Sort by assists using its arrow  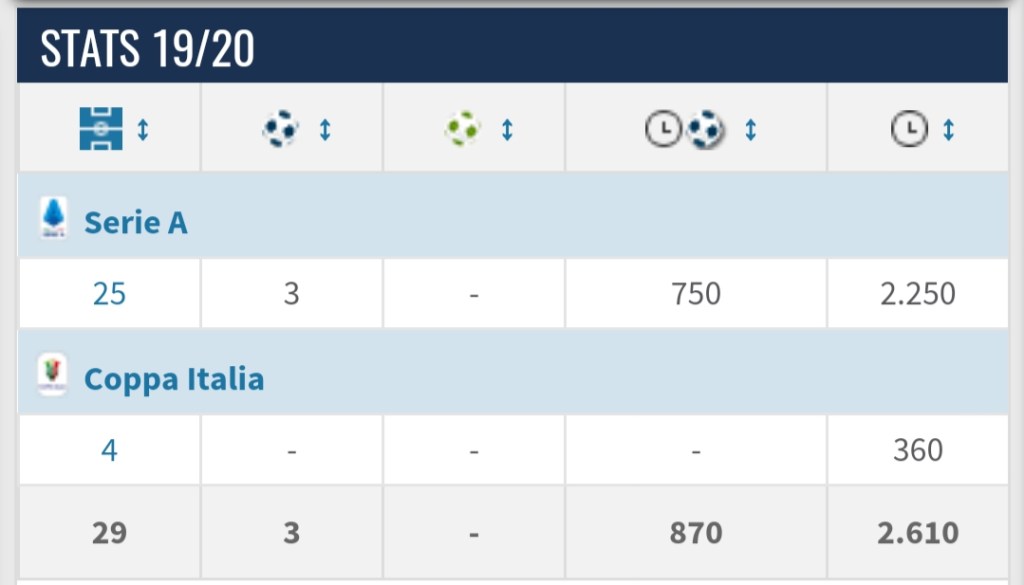coord(507,130)
